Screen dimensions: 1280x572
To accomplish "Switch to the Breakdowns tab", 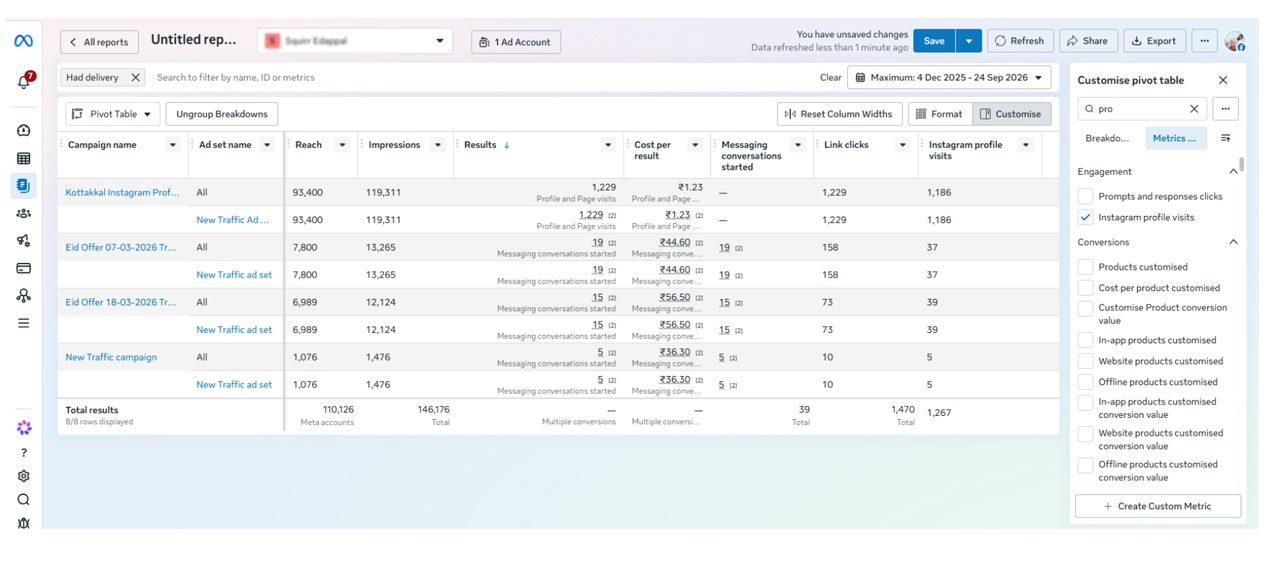I will 1107,138.
